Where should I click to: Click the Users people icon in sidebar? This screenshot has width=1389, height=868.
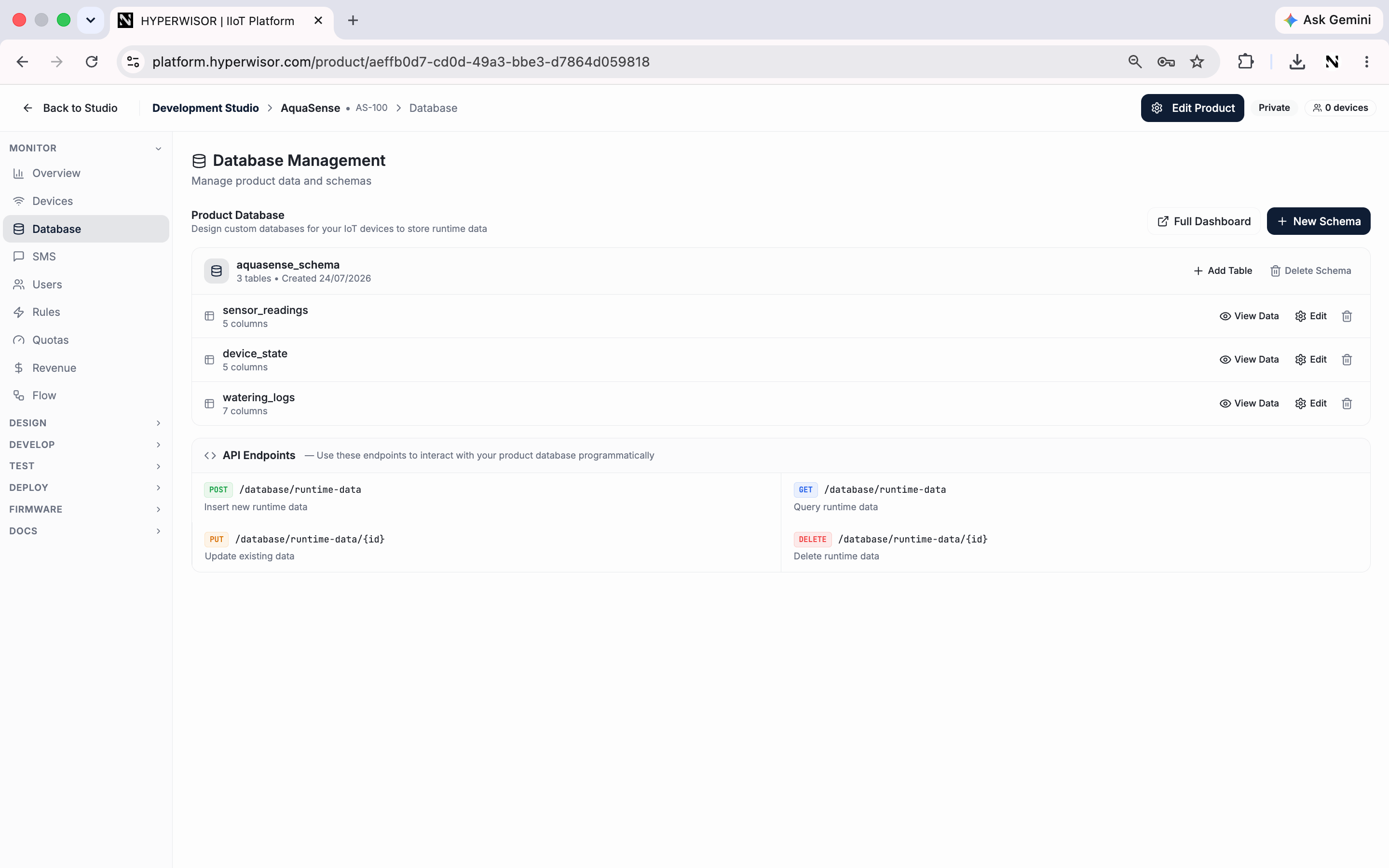point(18,285)
